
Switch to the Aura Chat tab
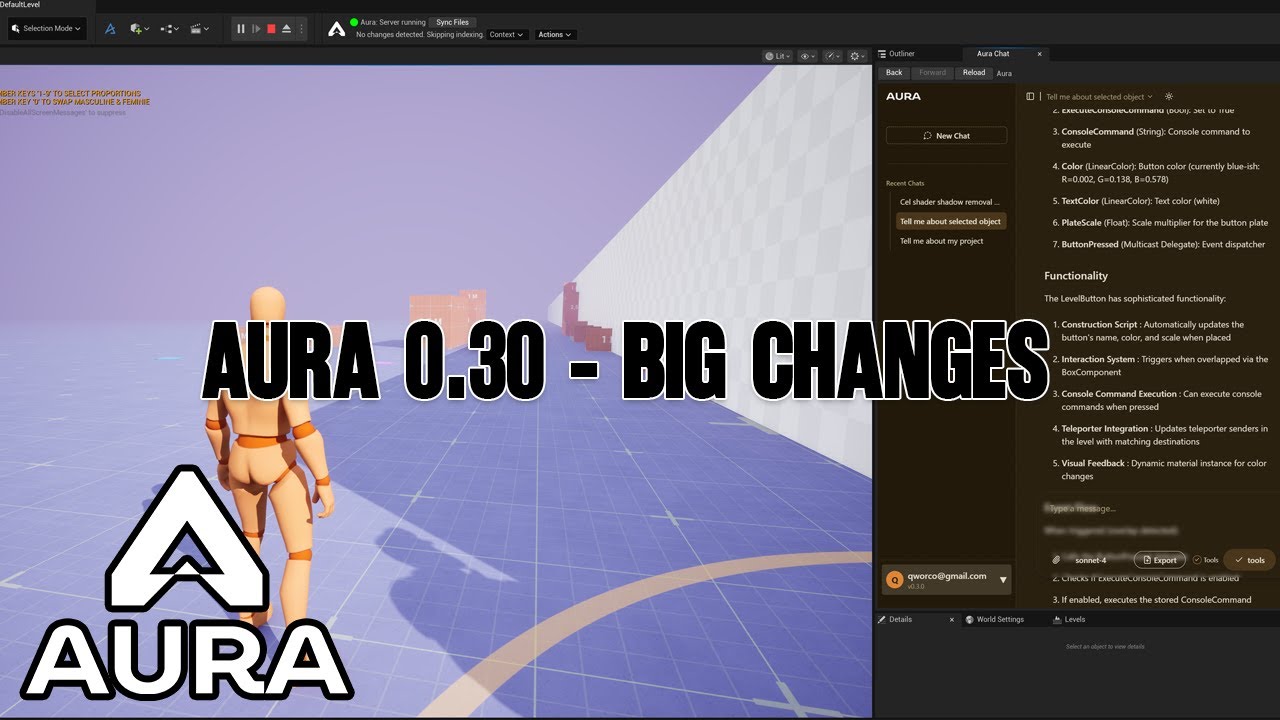[993, 54]
